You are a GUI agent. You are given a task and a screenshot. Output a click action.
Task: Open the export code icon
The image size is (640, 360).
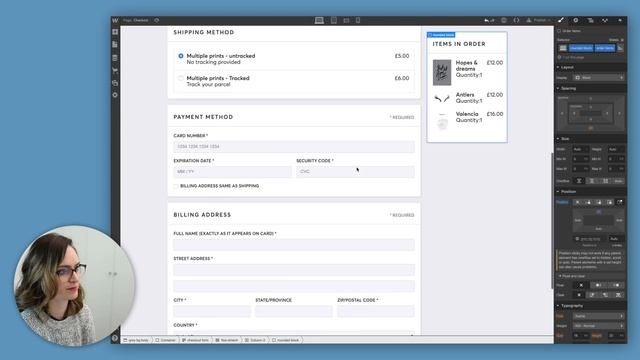(x=516, y=20)
